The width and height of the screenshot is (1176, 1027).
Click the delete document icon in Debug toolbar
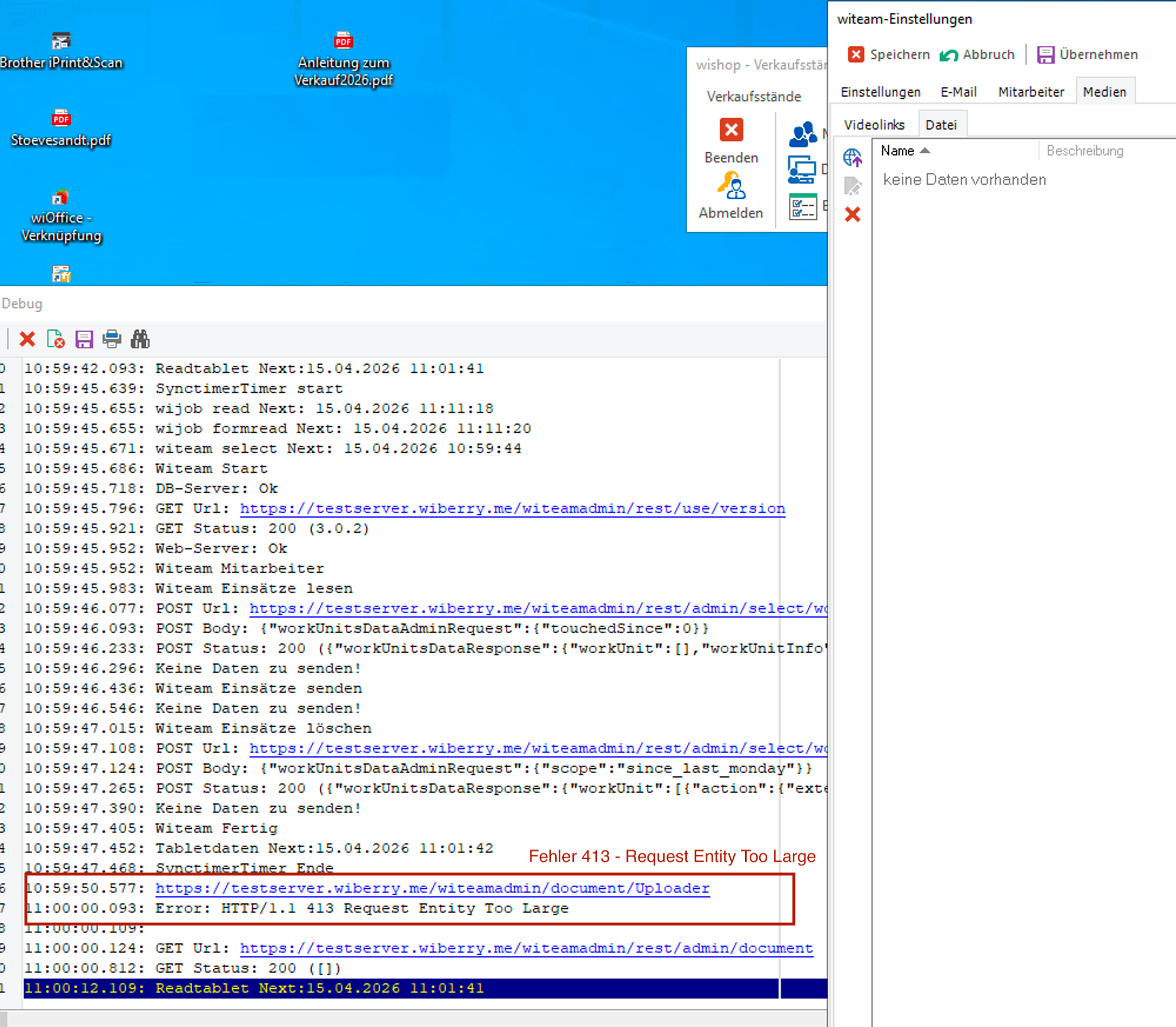(55, 339)
